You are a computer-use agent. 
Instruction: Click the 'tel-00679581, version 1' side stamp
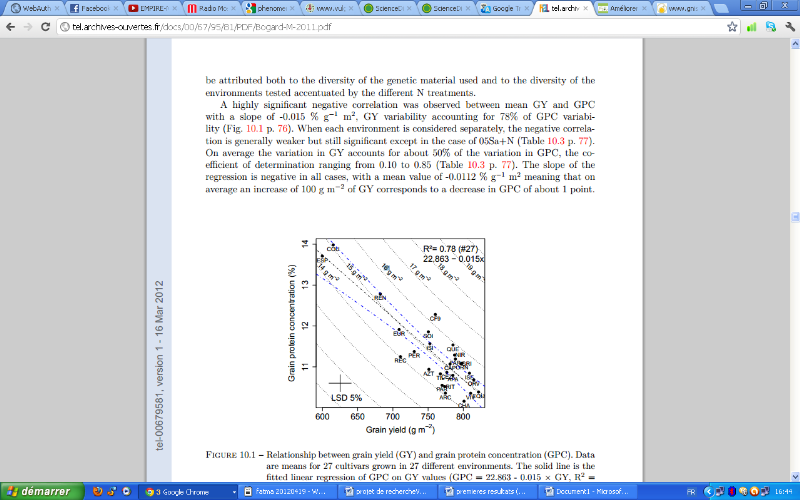pos(159,365)
